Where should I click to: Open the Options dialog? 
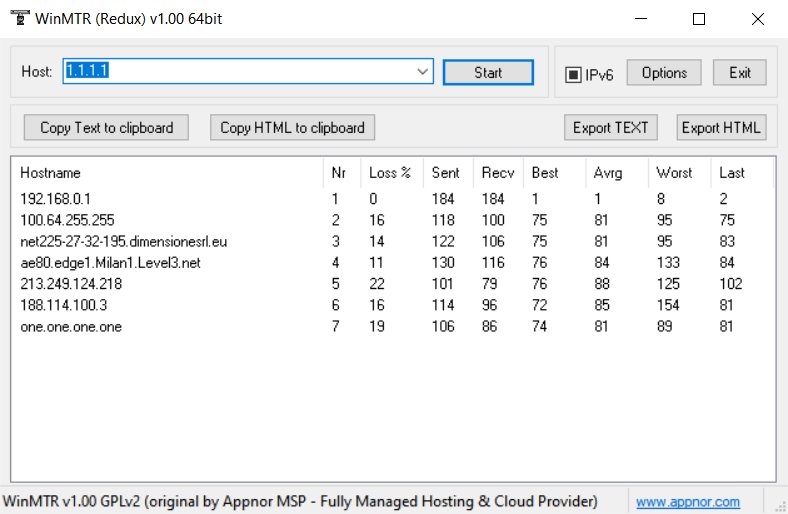pos(664,73)
